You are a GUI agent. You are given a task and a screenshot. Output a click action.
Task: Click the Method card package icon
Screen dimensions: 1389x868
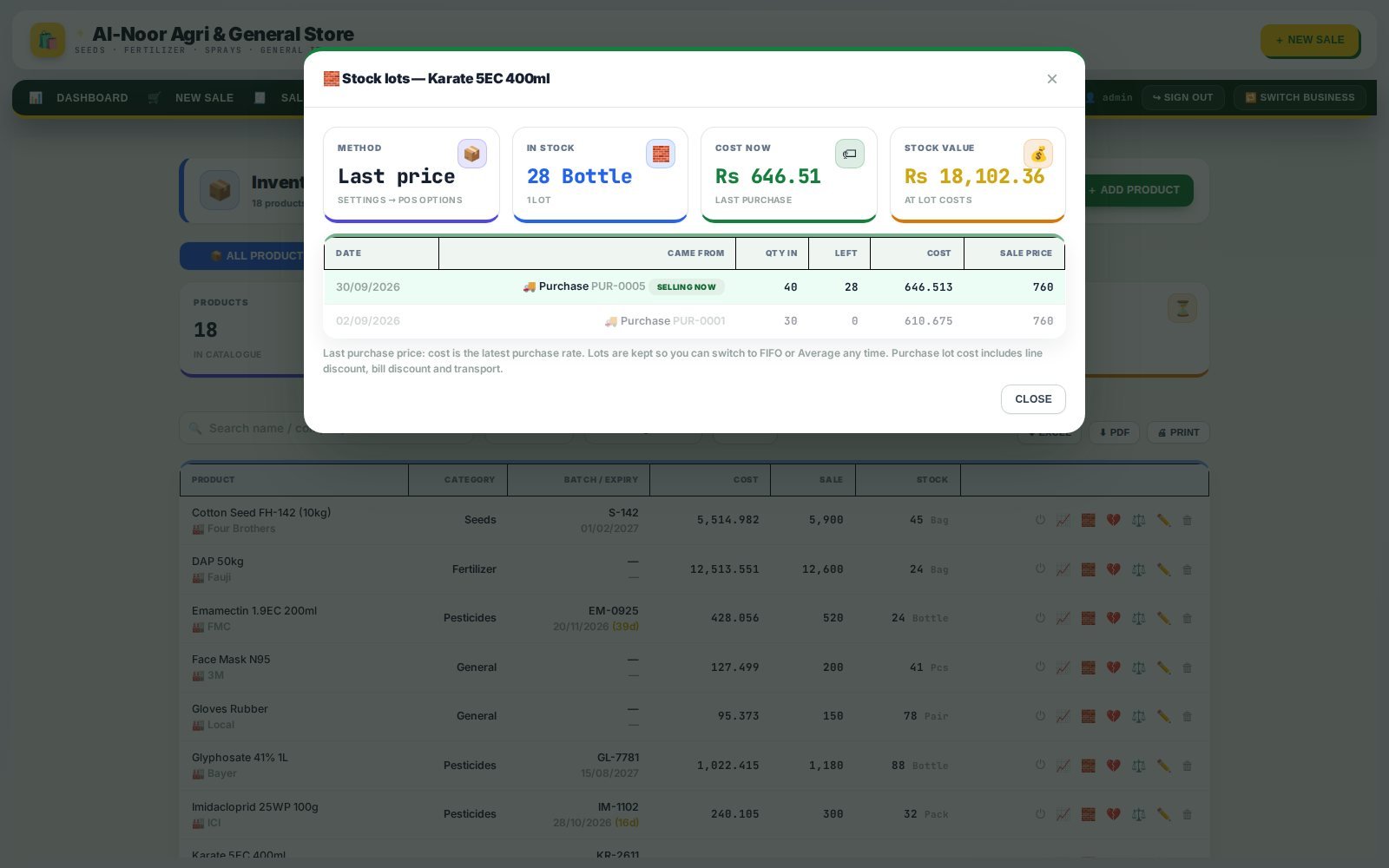point(472,154)
